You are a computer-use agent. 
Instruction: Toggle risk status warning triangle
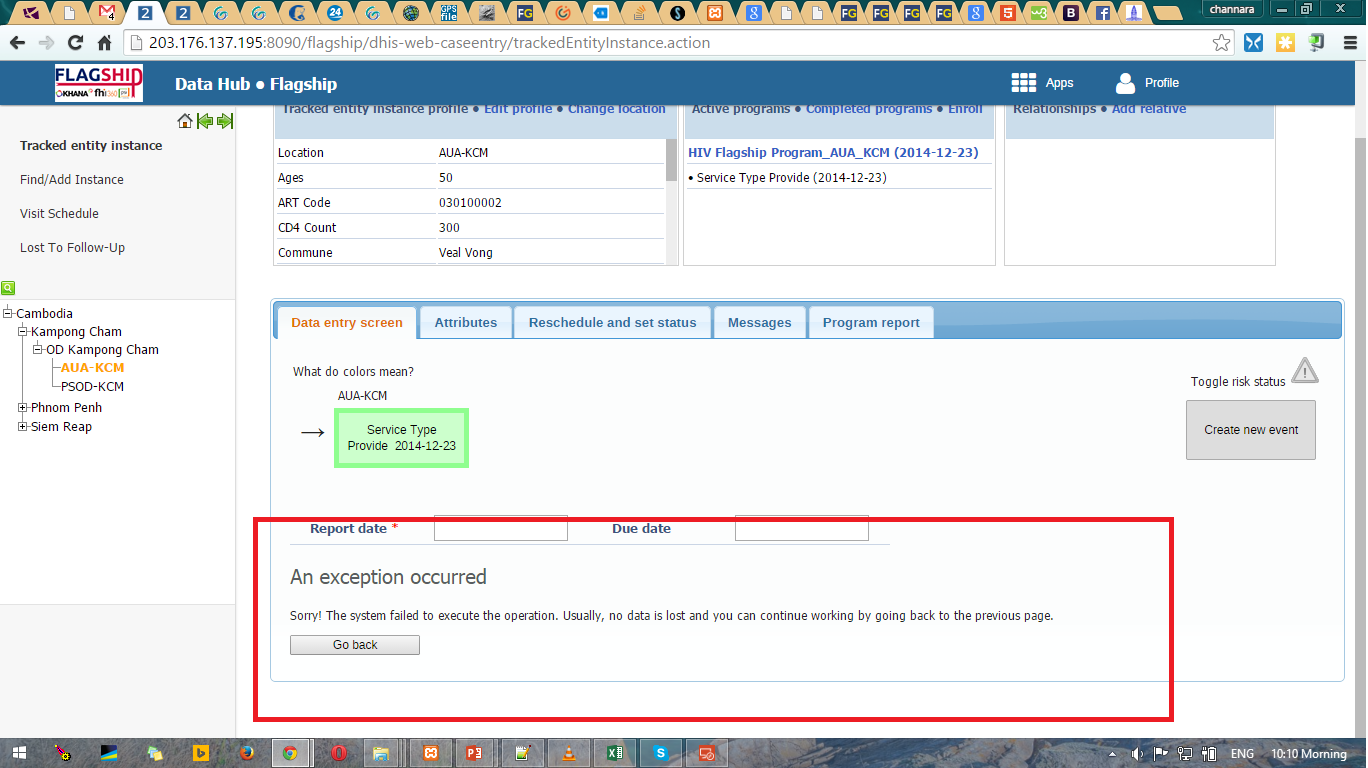pos(1304,372)
